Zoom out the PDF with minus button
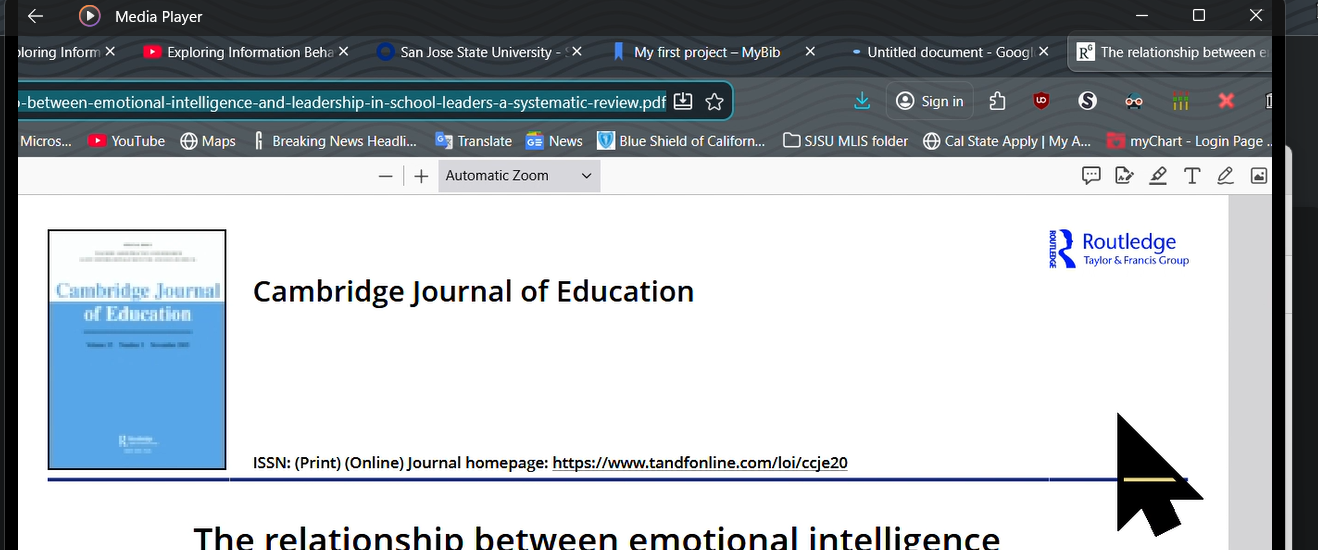Screen dimensions: 1318x550 pyautogui.click(x=385, y=176)
